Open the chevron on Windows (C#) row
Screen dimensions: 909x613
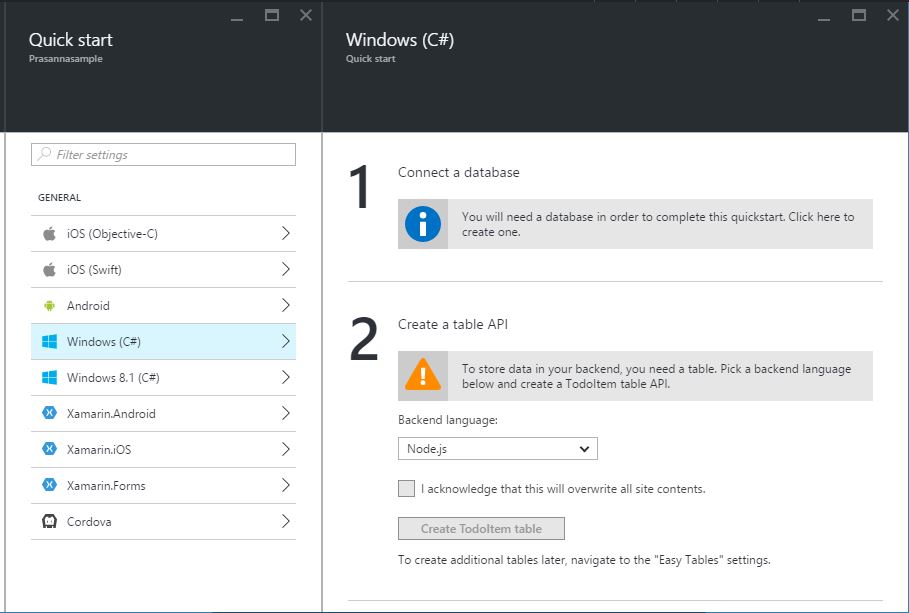coord(285,342)
